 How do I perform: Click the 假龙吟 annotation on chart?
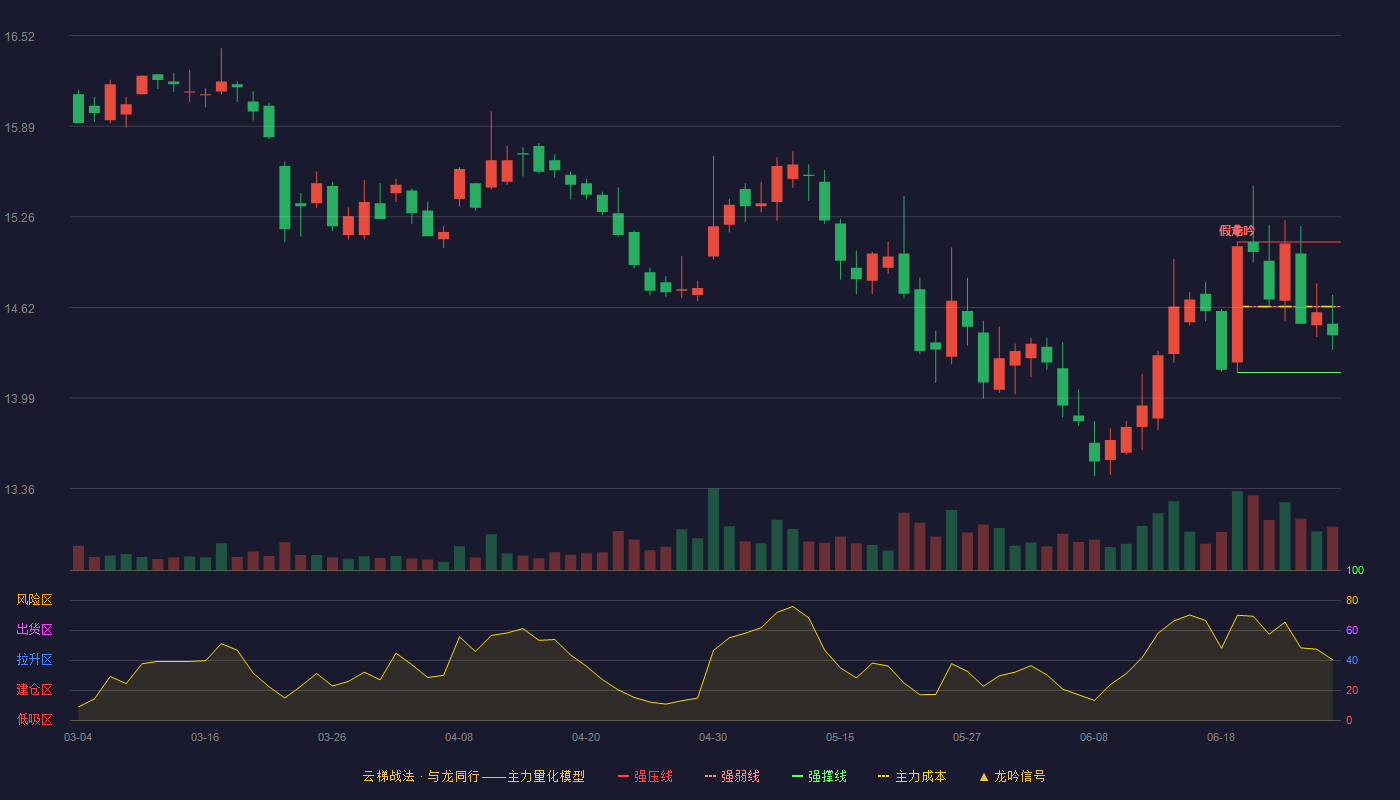(x=1236, y=231)
